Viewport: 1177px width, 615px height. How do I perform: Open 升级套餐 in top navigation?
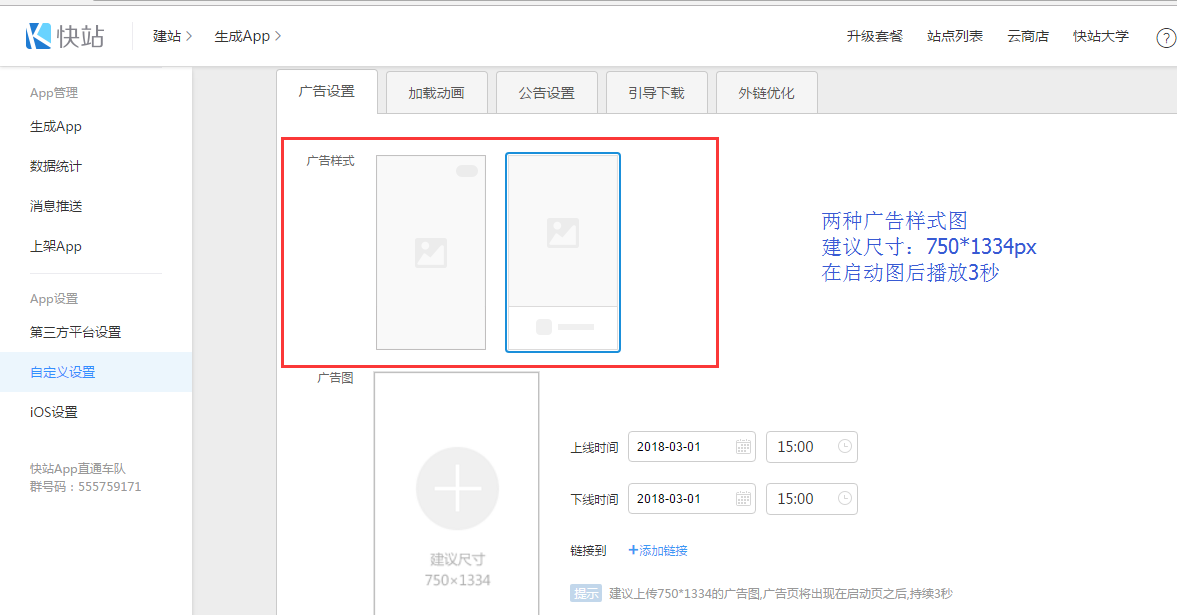pyautogui.click(x=874, y=36)
